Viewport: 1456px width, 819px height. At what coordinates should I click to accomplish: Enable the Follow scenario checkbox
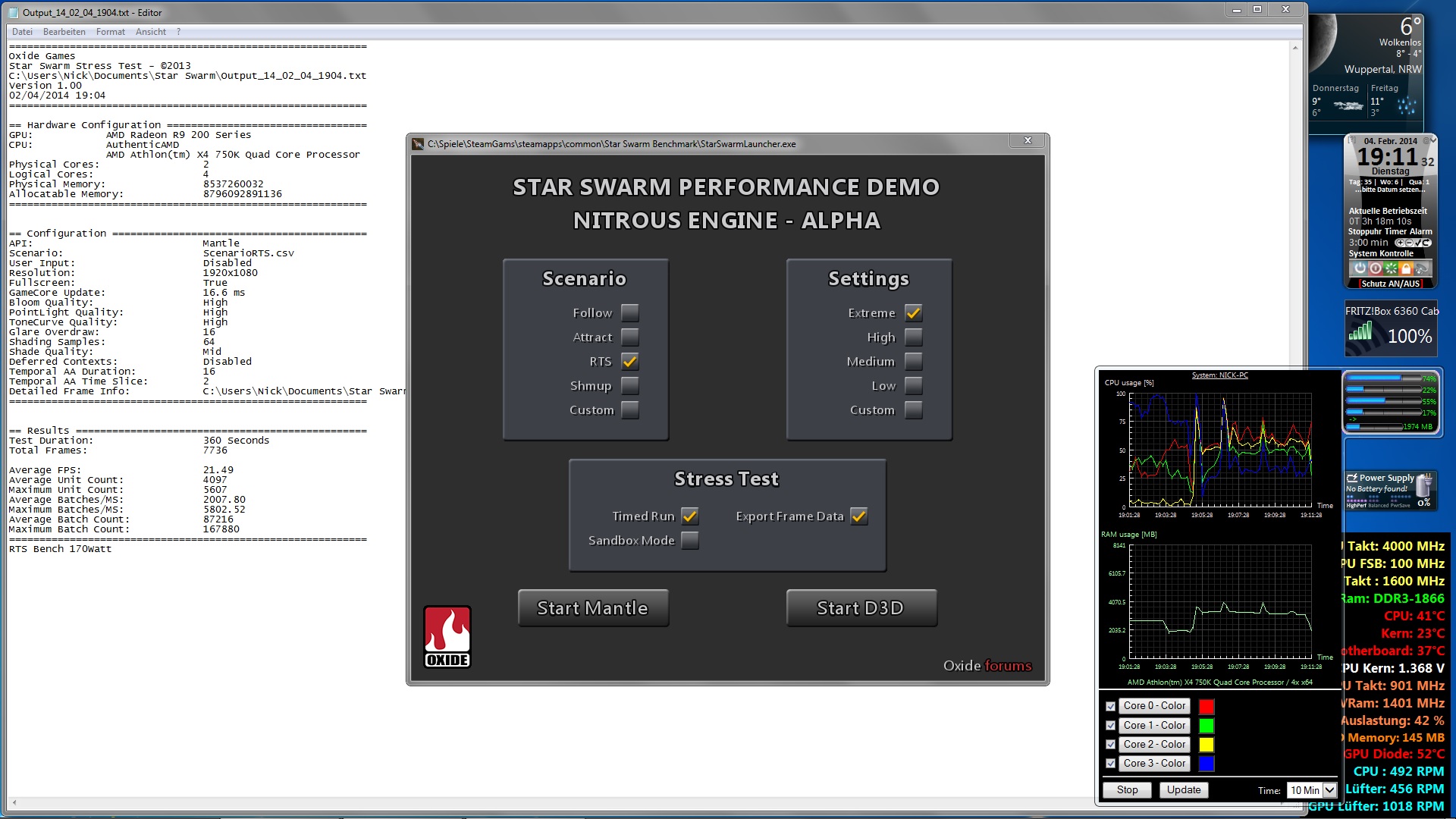tap(629, 312)
